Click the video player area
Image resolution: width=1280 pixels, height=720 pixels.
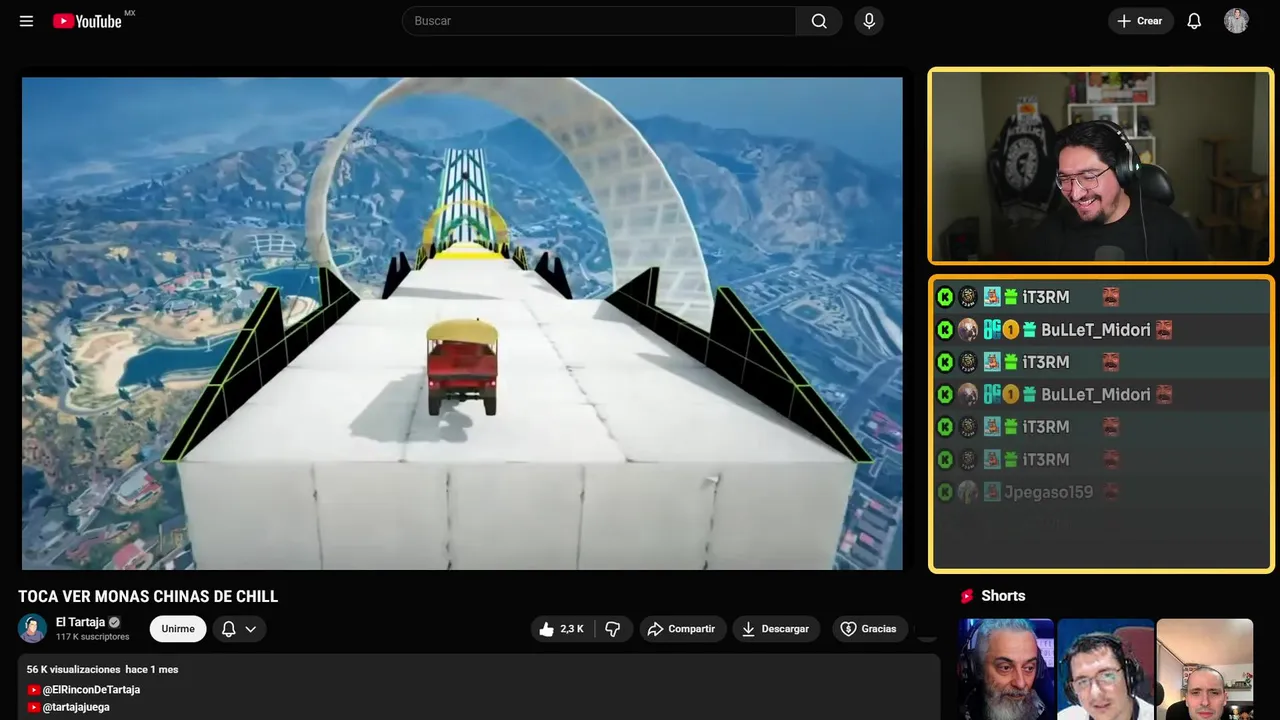tap(462, 323)
